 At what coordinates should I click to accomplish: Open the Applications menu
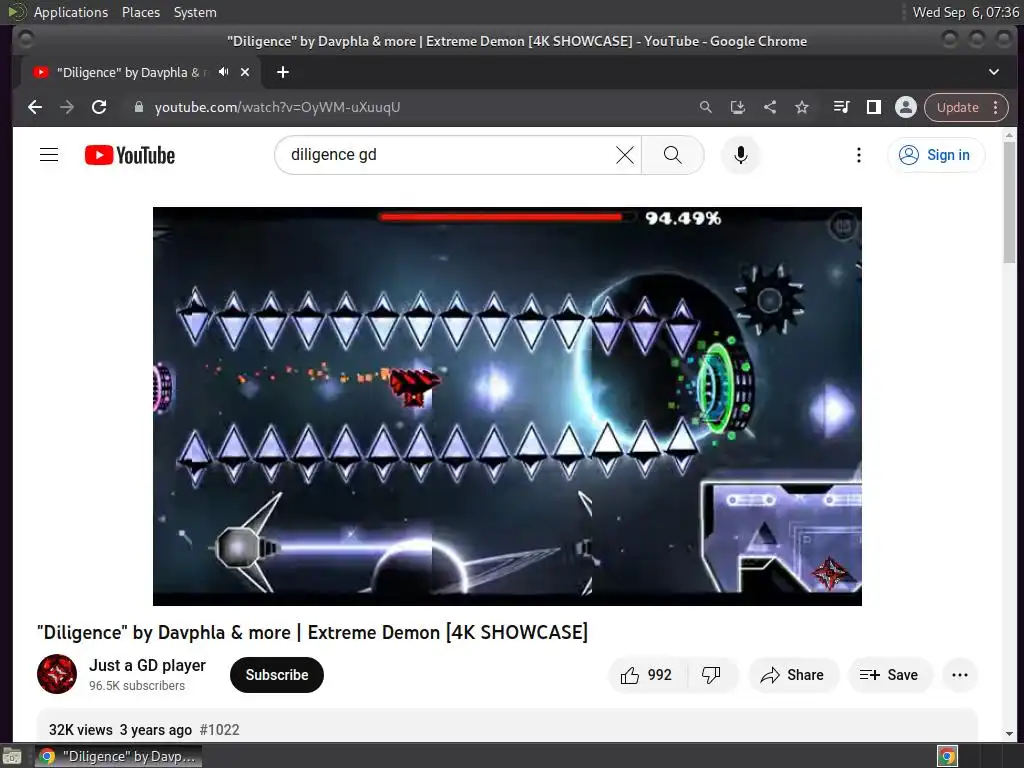(x=71, y=12)
